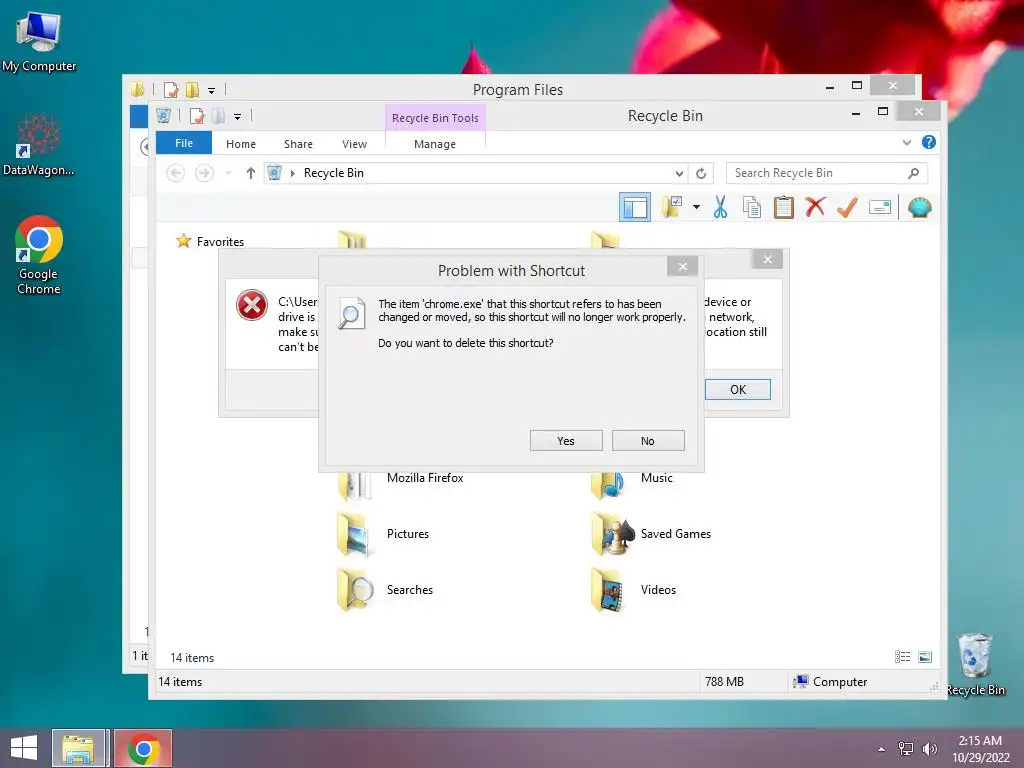Click the Recycle Bin Tools contextual tab header
1024x768 pixels.
435,118
